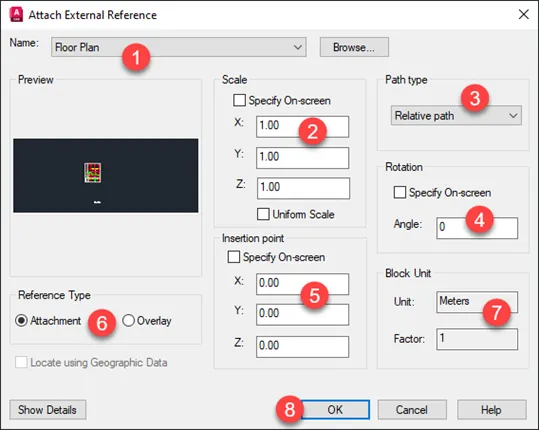Click the Cancel button
Screen dimensions: 539x430
[x=412, y=409]
